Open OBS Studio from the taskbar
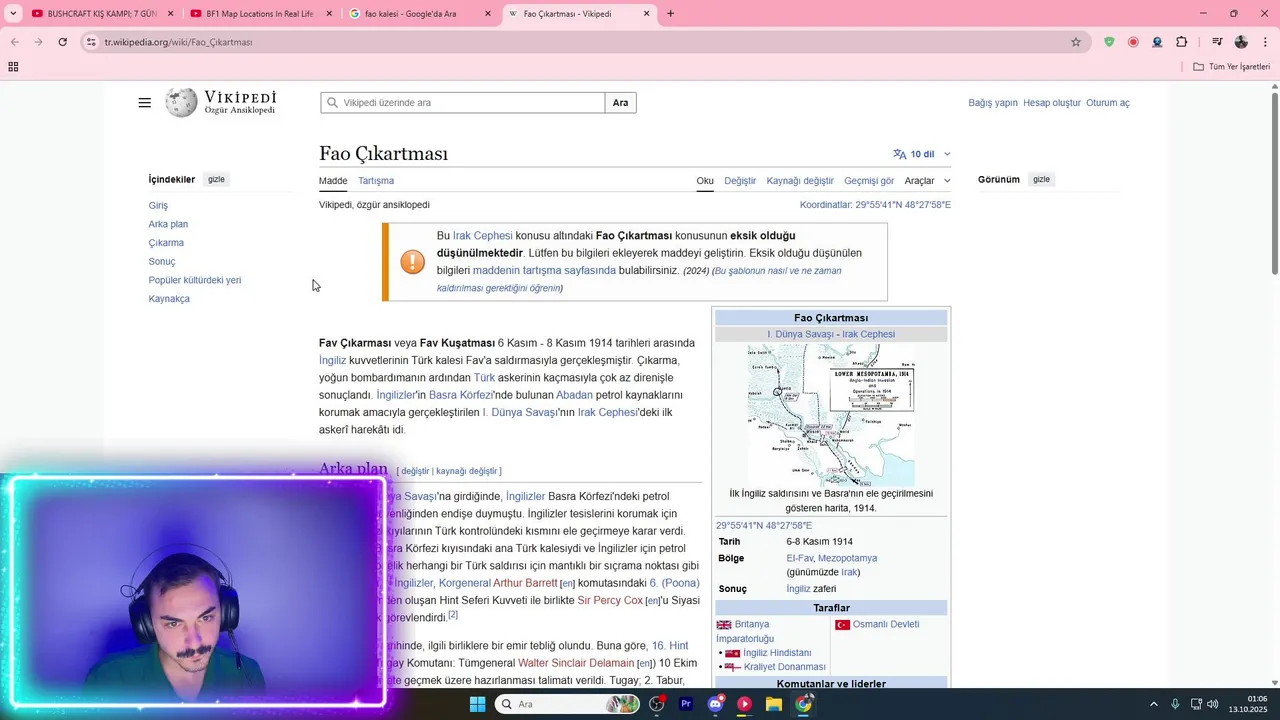Viewport: 1280px width, 720px height. coord(657,704)
